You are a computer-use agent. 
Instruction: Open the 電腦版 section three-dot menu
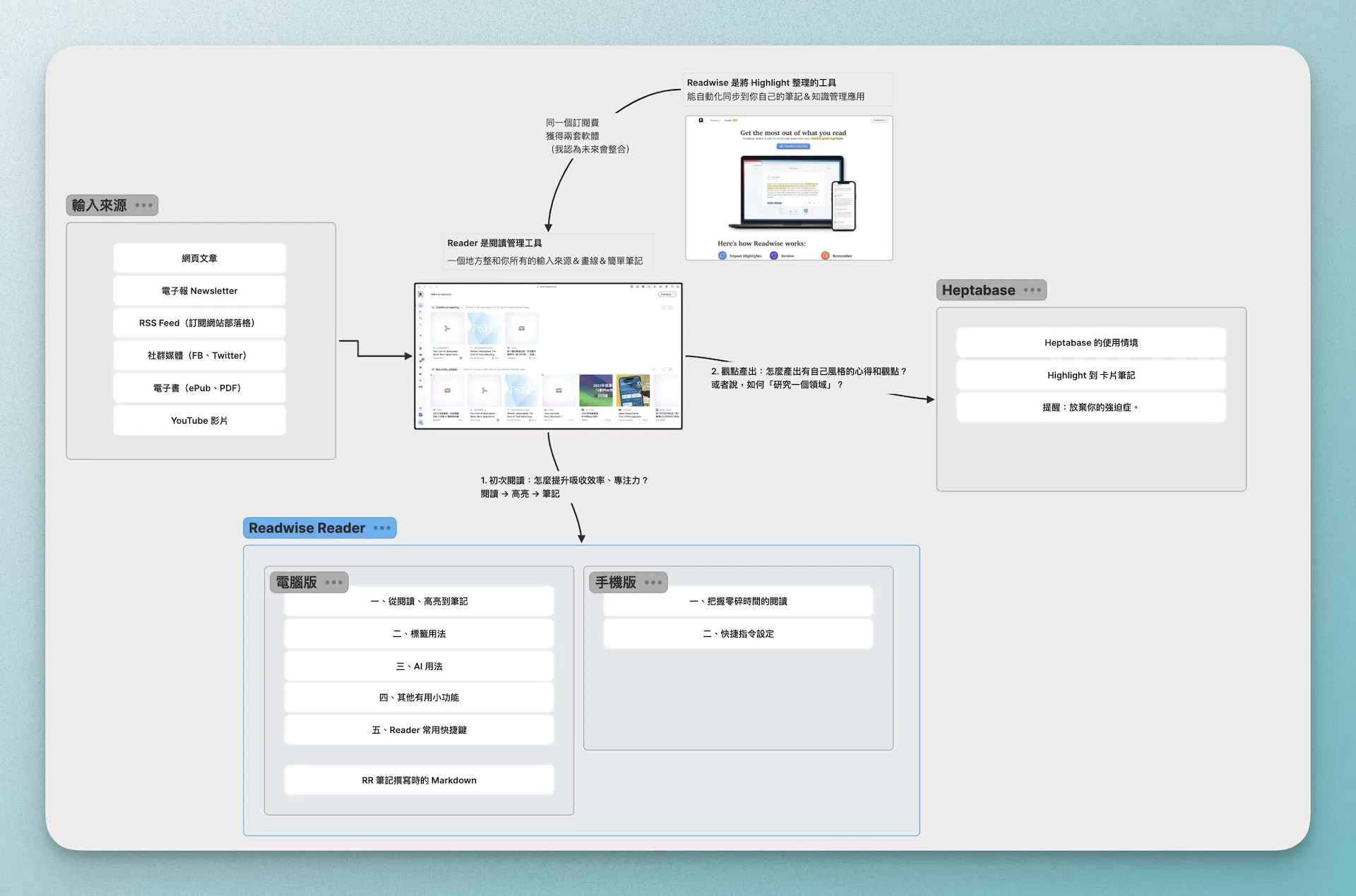(x=333, y=583)
